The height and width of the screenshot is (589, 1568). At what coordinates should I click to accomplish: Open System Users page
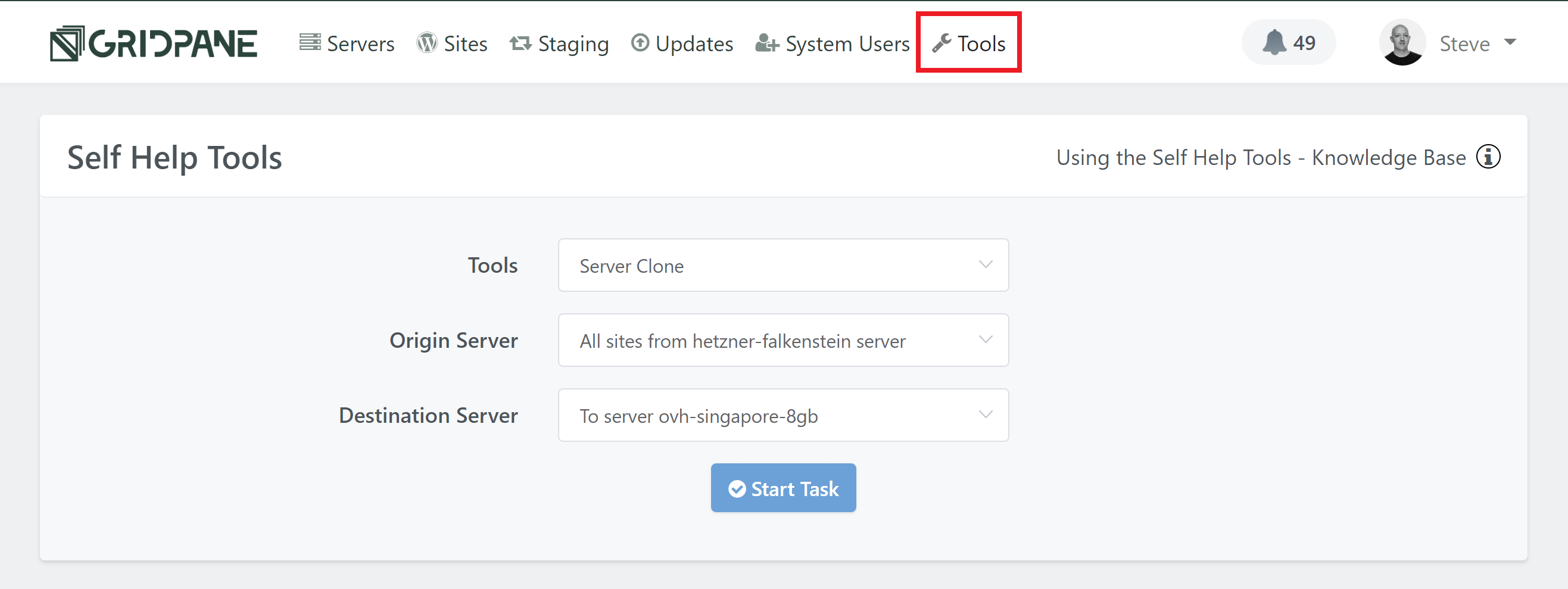(x=832, y=43)
